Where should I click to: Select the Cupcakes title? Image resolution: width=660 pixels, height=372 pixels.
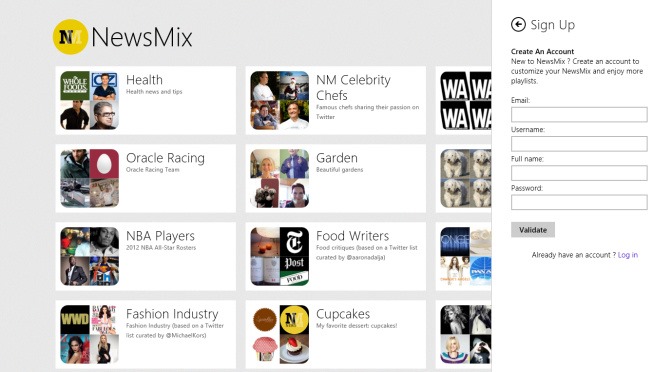click(x=343, y=314)
